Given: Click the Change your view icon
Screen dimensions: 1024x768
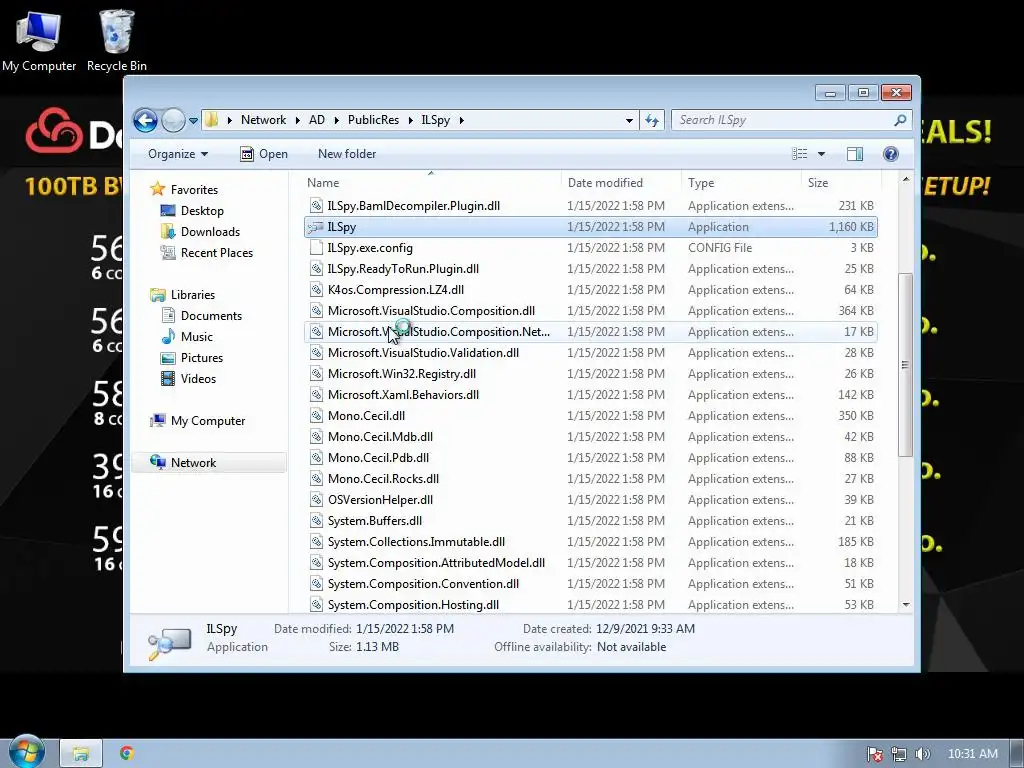Looking at the screenshot, I should (x=800, y=154).
